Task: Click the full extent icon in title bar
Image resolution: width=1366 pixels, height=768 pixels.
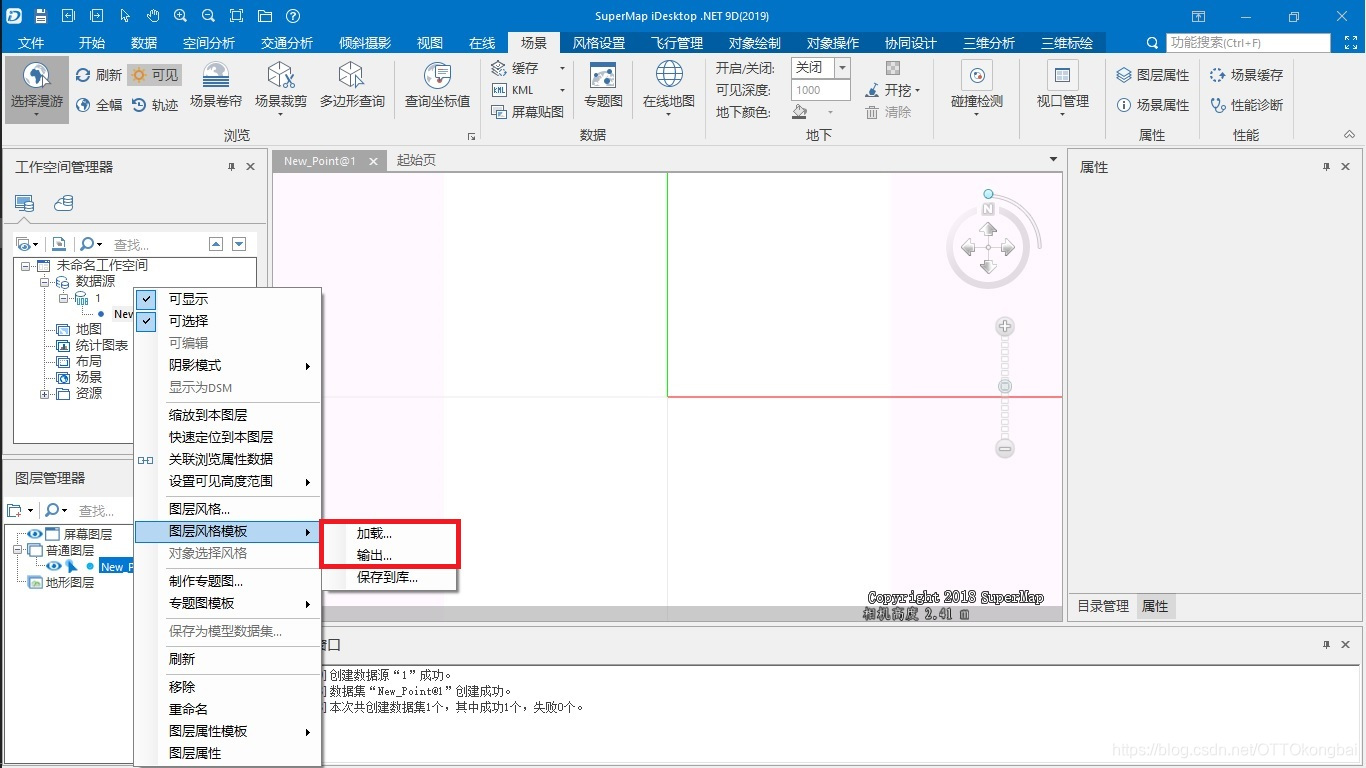Action: tap(236, 16)
